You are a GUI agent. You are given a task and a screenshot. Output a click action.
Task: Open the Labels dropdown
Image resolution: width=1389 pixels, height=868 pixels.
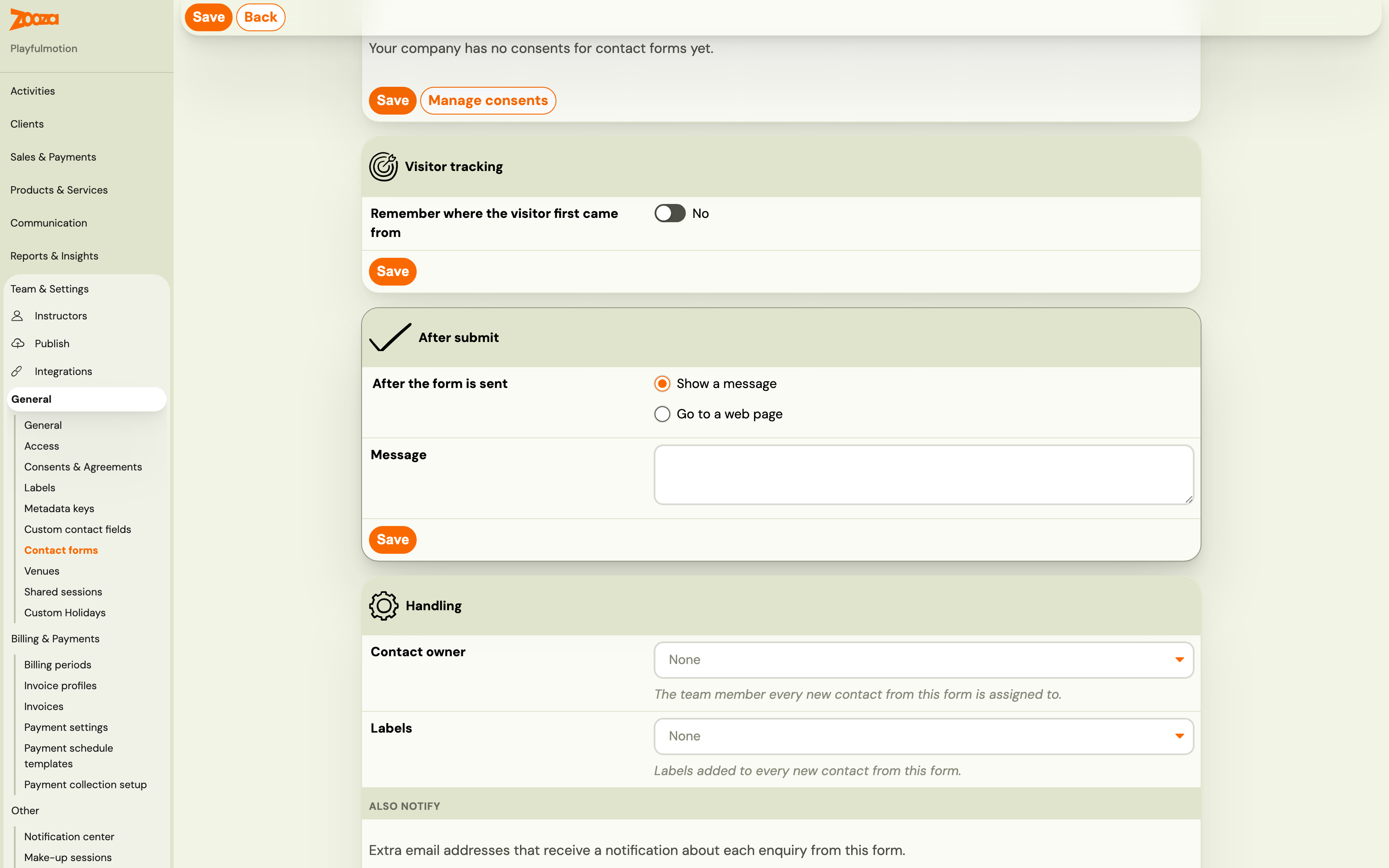click(924, 736)
